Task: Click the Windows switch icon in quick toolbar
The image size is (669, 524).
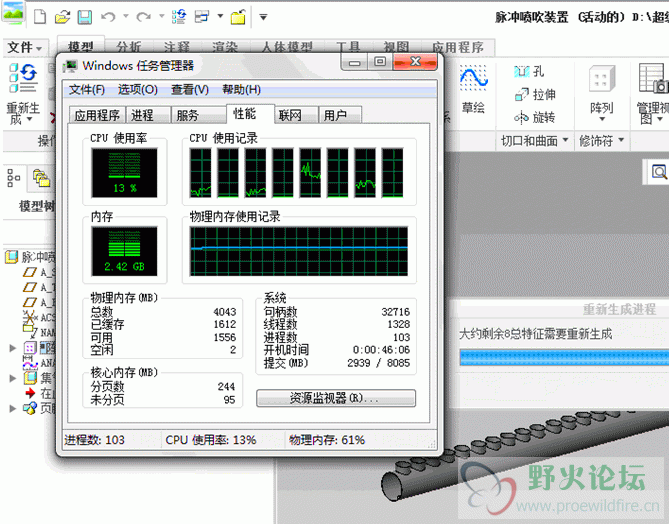Action: click(202, 17)
